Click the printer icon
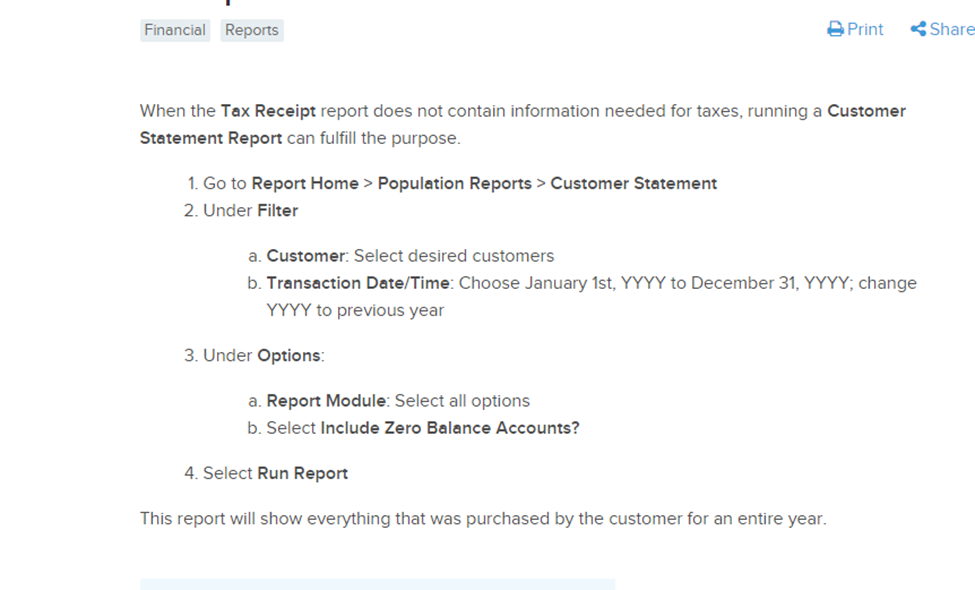This screenshot has height=590, width=975. point(836,30)
